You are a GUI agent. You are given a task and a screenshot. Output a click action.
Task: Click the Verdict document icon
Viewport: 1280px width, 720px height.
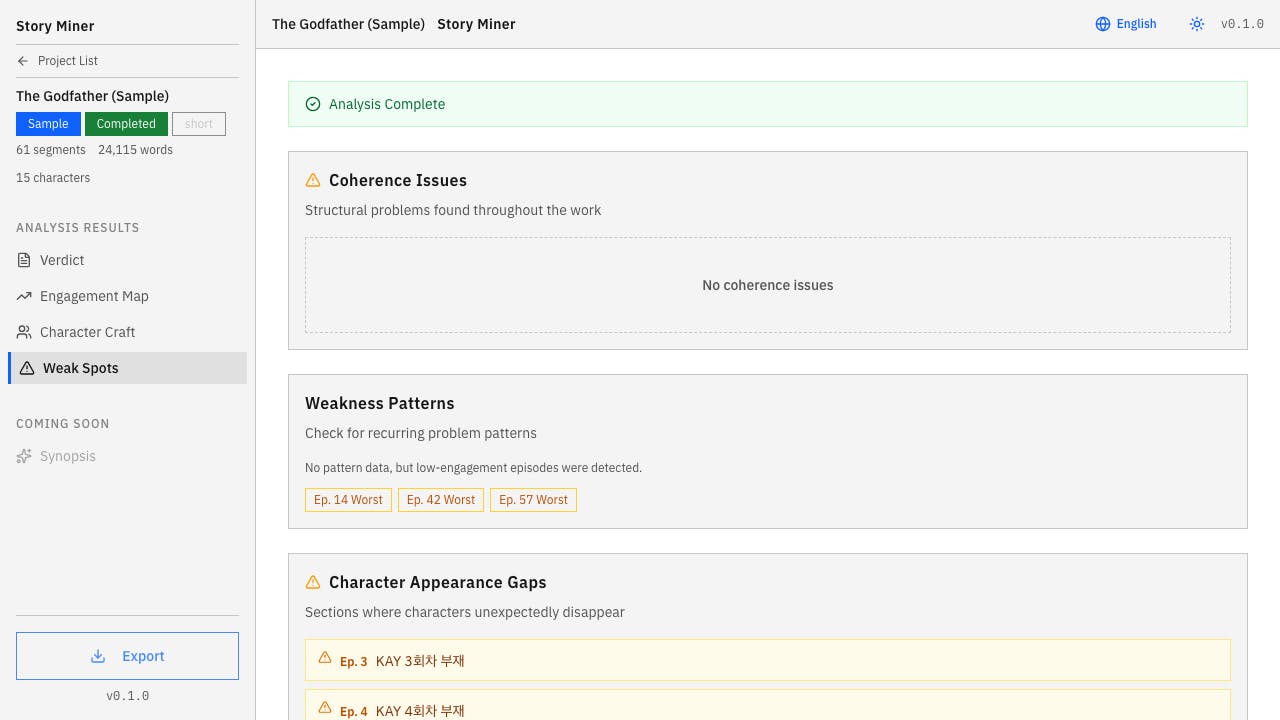pyautogui.click(x=24, y=260)
